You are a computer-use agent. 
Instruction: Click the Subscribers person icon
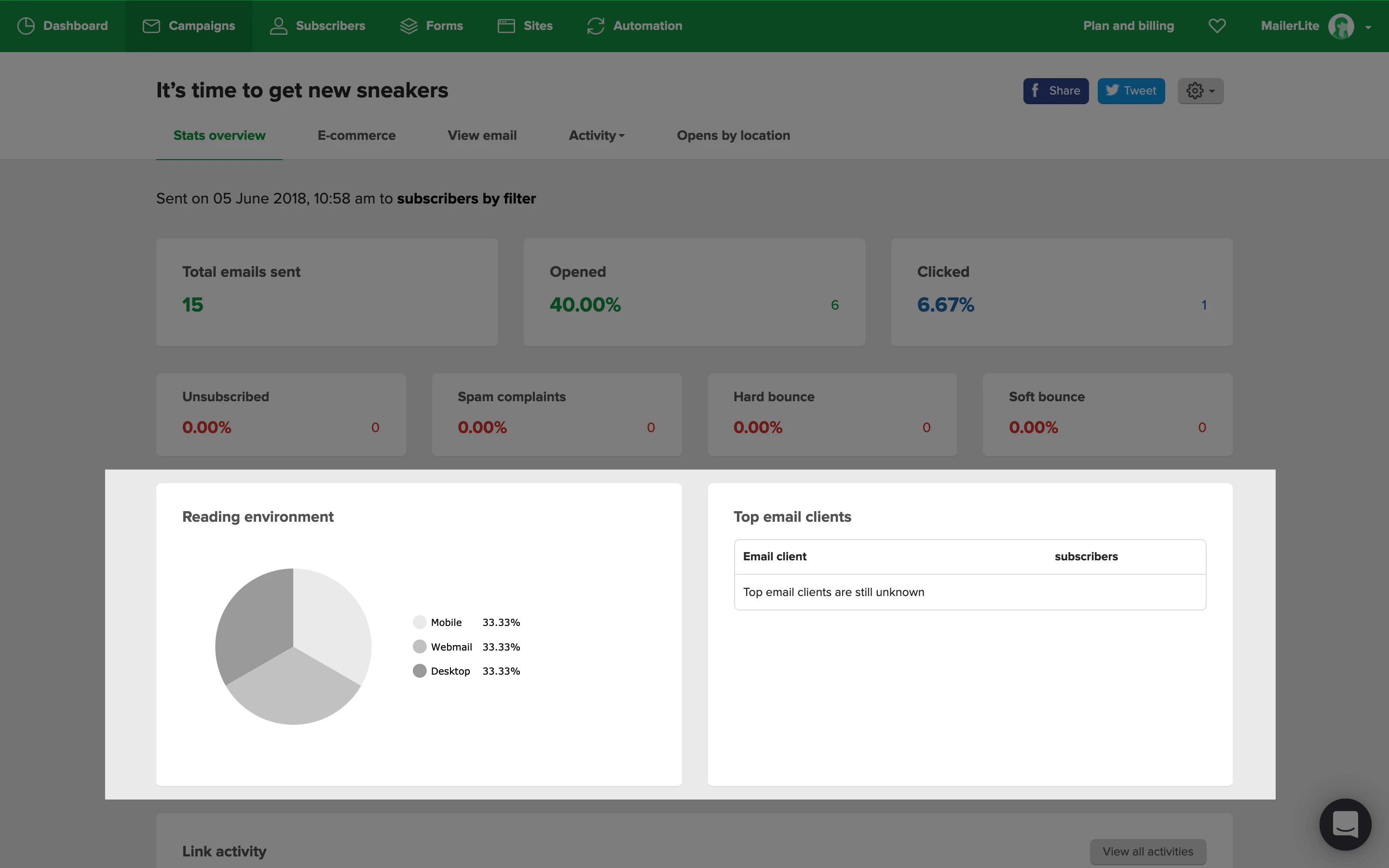(x=278, y=26)
